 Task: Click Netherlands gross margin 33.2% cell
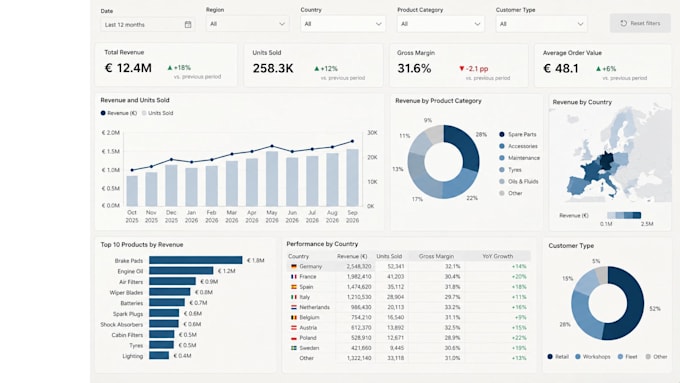(x=452, y=307)
